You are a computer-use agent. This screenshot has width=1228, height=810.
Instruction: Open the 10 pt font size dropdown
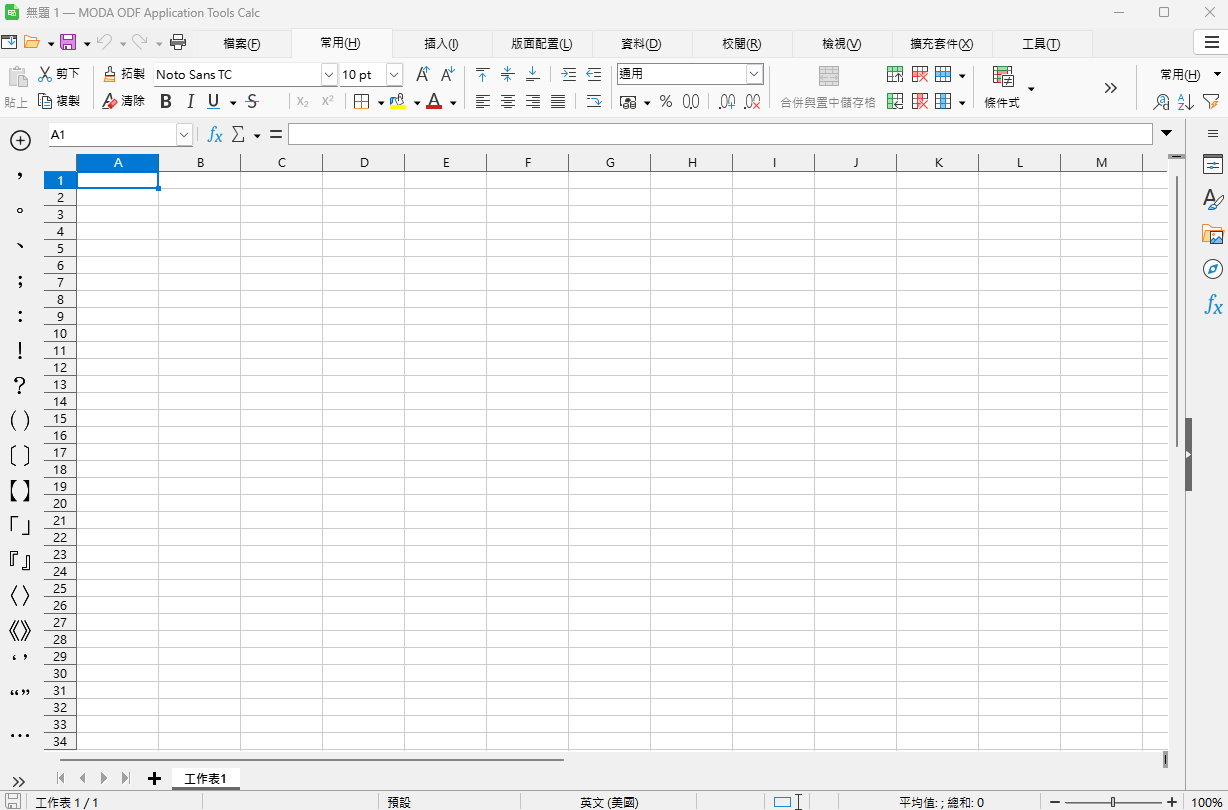click(x=394, y=75)
